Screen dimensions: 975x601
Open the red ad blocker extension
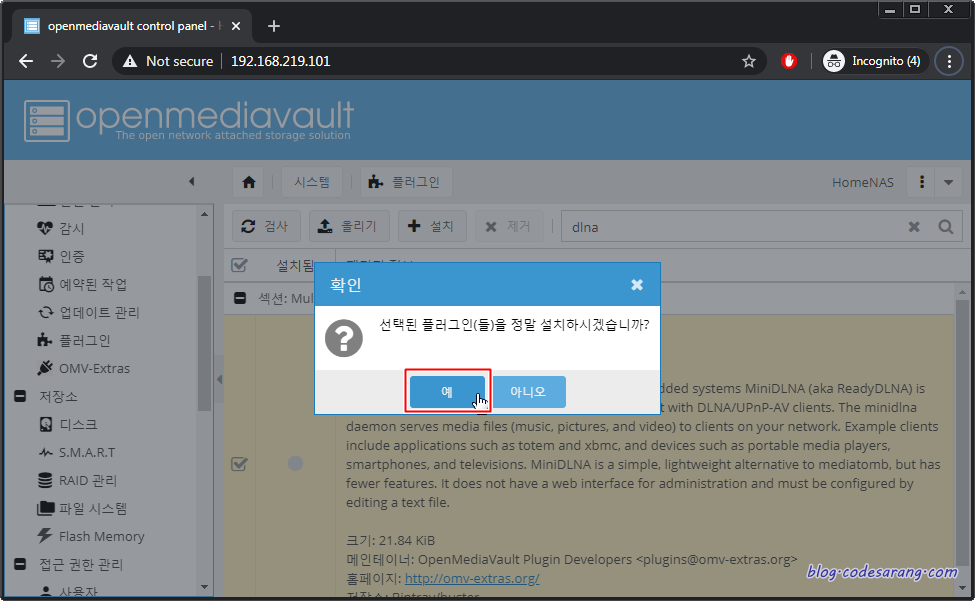pos(788,61)
